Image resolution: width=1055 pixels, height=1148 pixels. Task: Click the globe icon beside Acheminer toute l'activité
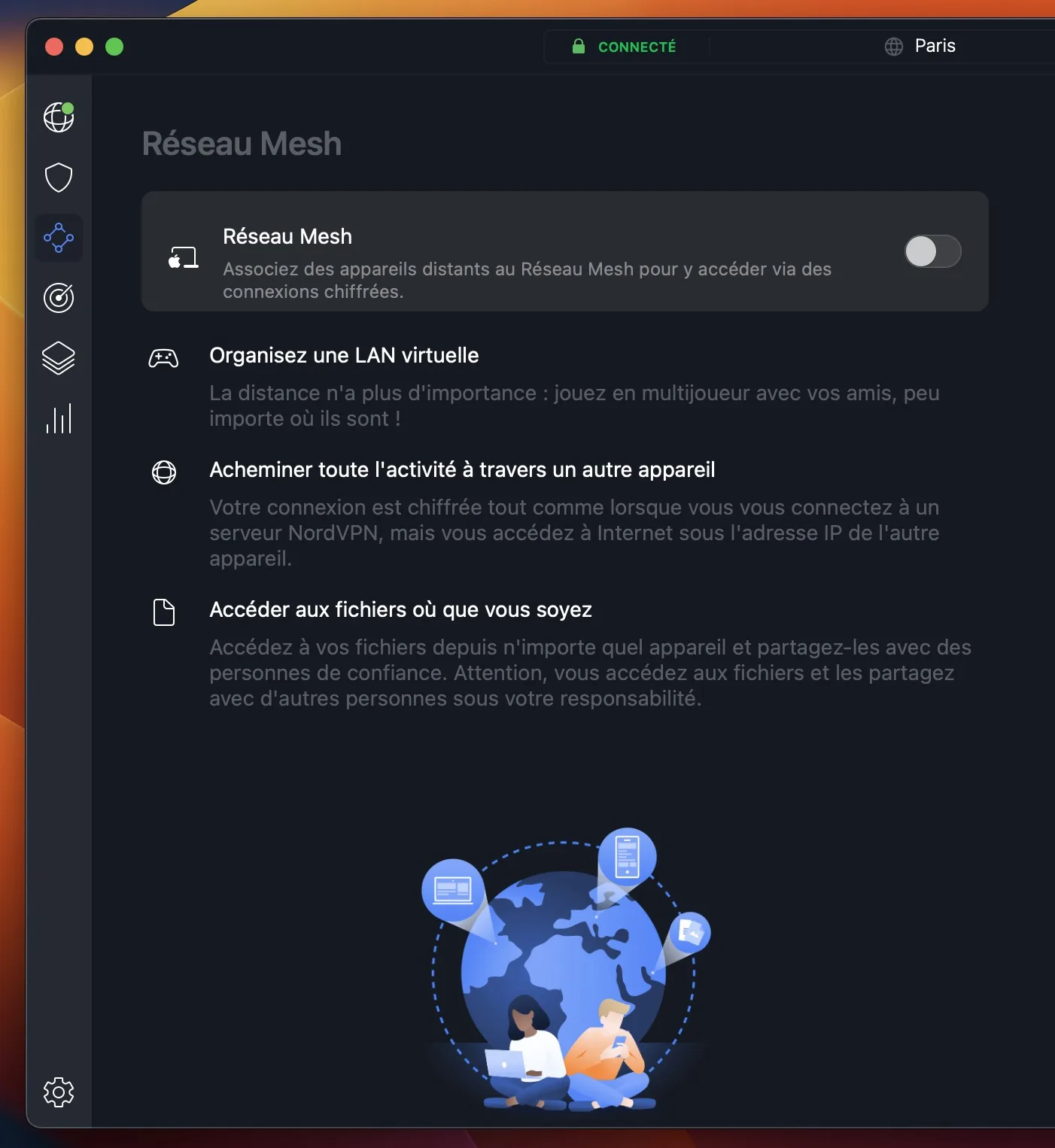164,472
